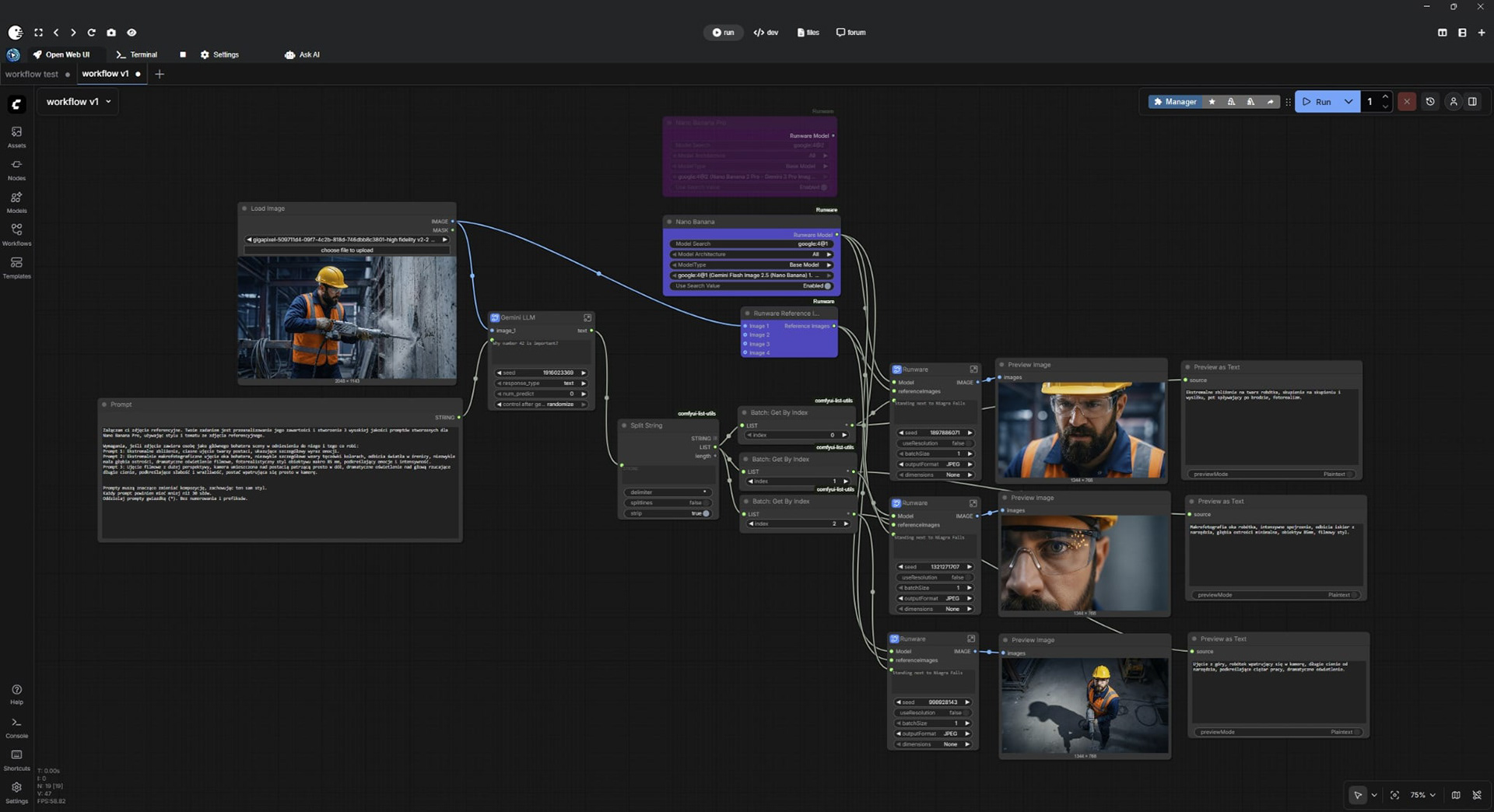Open the Nodes library panel
The height and width of the screenshot is (812, 1494).
pos(16,170)
